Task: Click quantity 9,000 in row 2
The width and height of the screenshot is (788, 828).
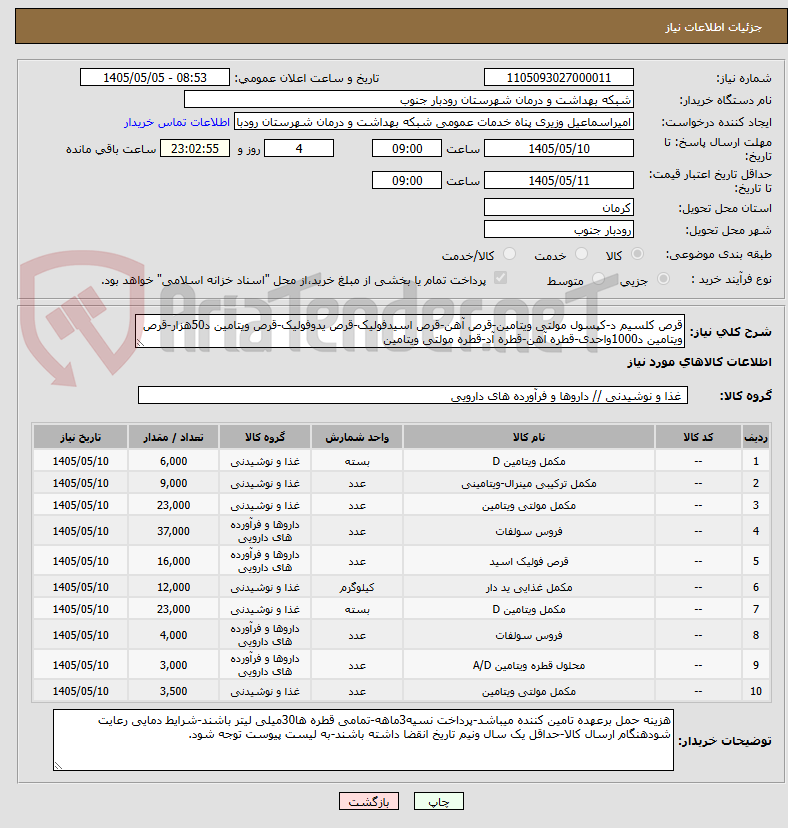Action: click(x=173, y=483)
